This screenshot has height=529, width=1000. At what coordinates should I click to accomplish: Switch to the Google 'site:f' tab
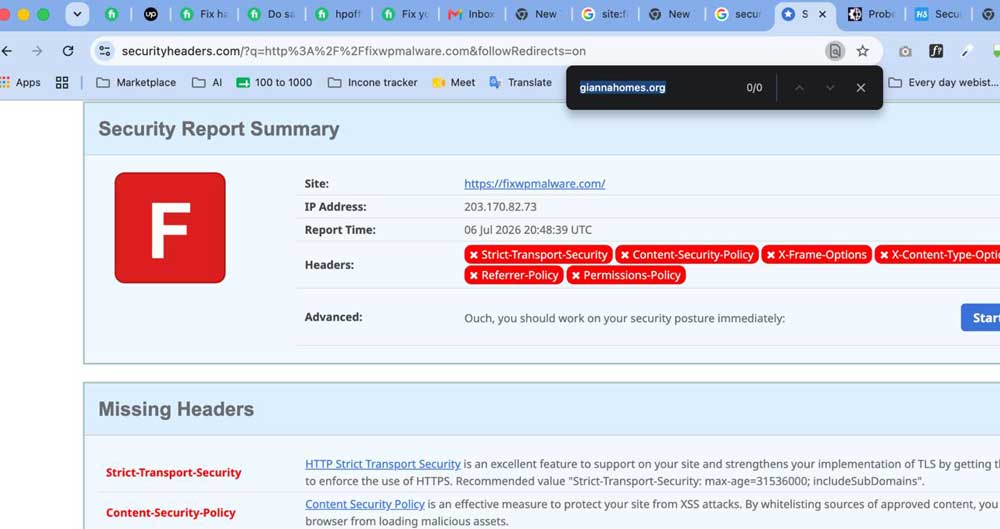tap(605, 14)
